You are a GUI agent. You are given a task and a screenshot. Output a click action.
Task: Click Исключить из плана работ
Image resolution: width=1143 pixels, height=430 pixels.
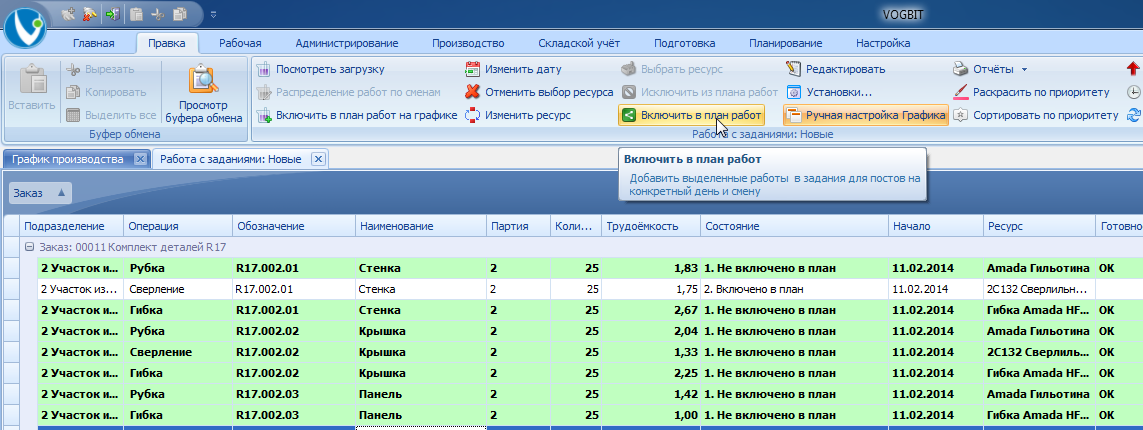(700, 93)
